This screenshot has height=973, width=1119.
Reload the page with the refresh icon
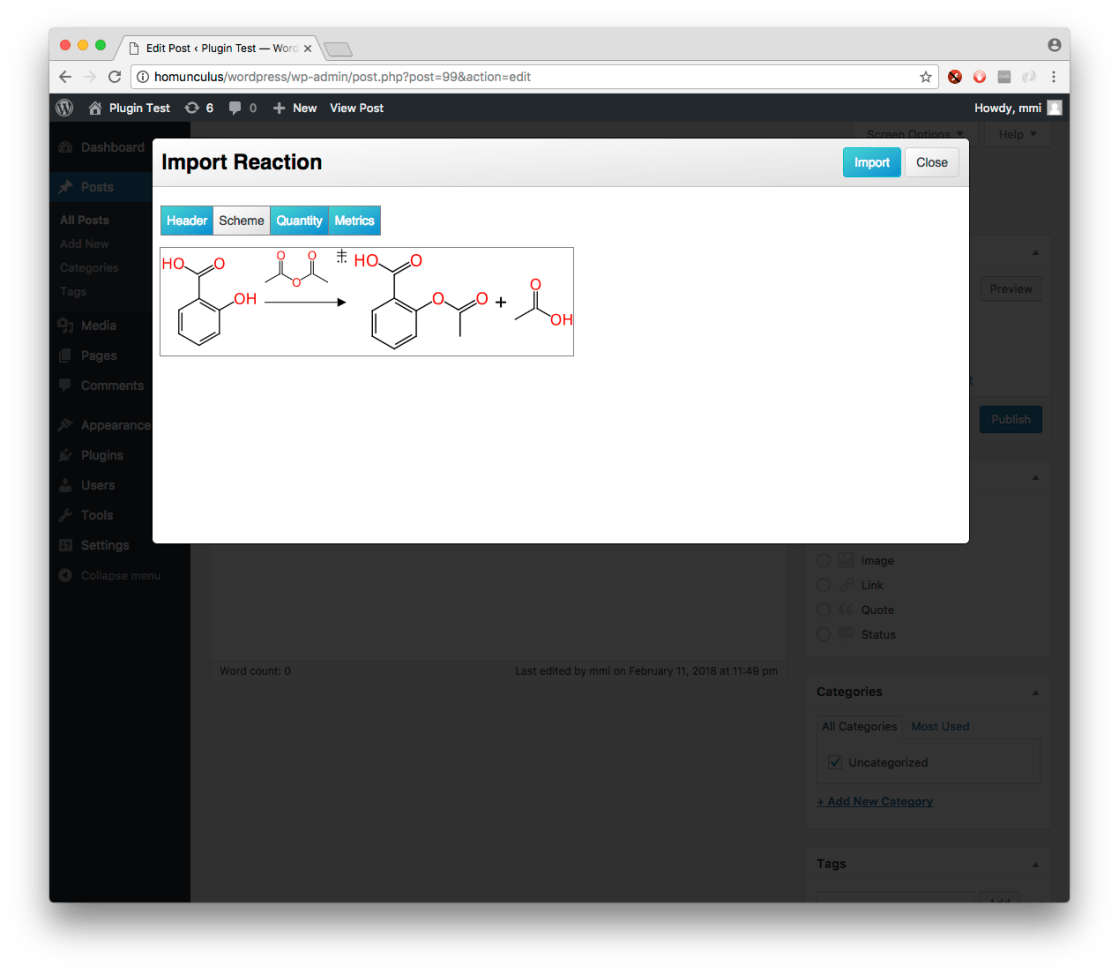pyautogui.click(x=114, y=77)
